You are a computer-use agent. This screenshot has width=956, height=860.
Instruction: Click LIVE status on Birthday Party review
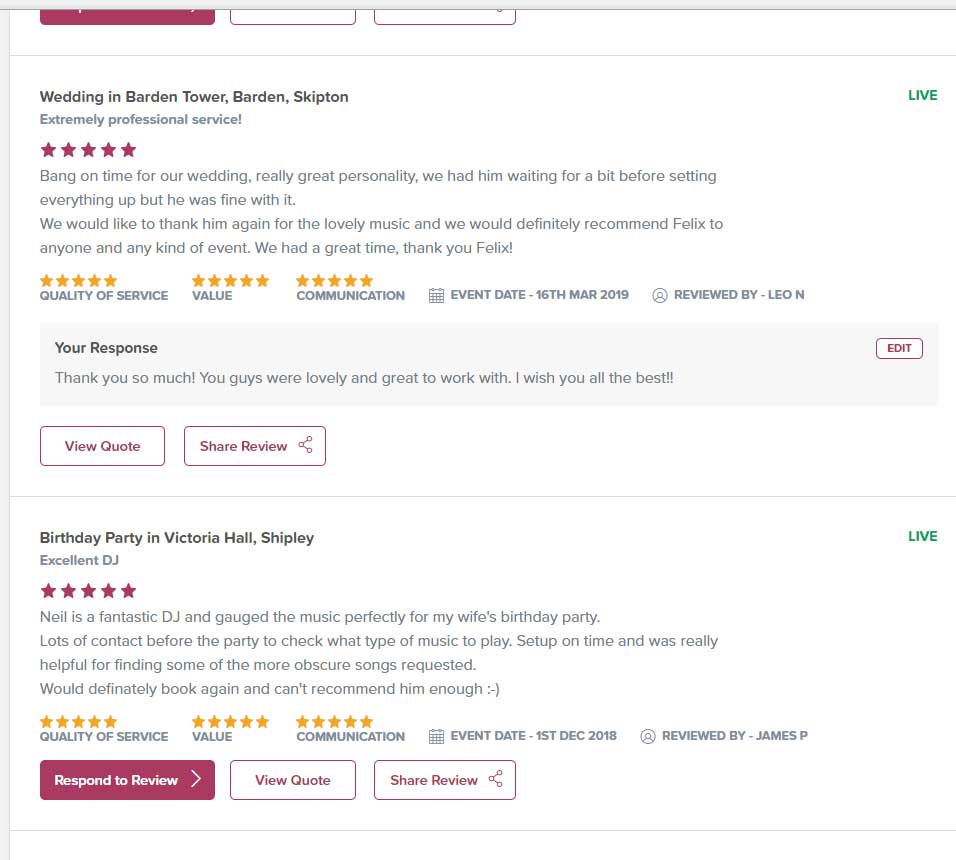(922, 537)
